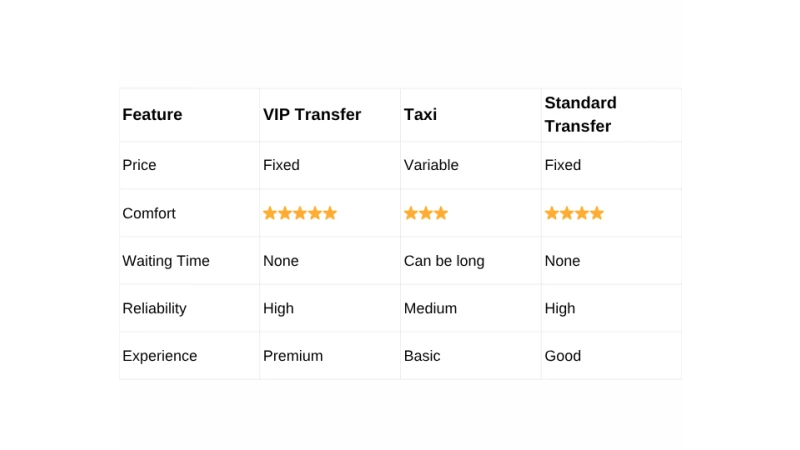
Task: Select the Basic experience cell
Action: point(422,356)
